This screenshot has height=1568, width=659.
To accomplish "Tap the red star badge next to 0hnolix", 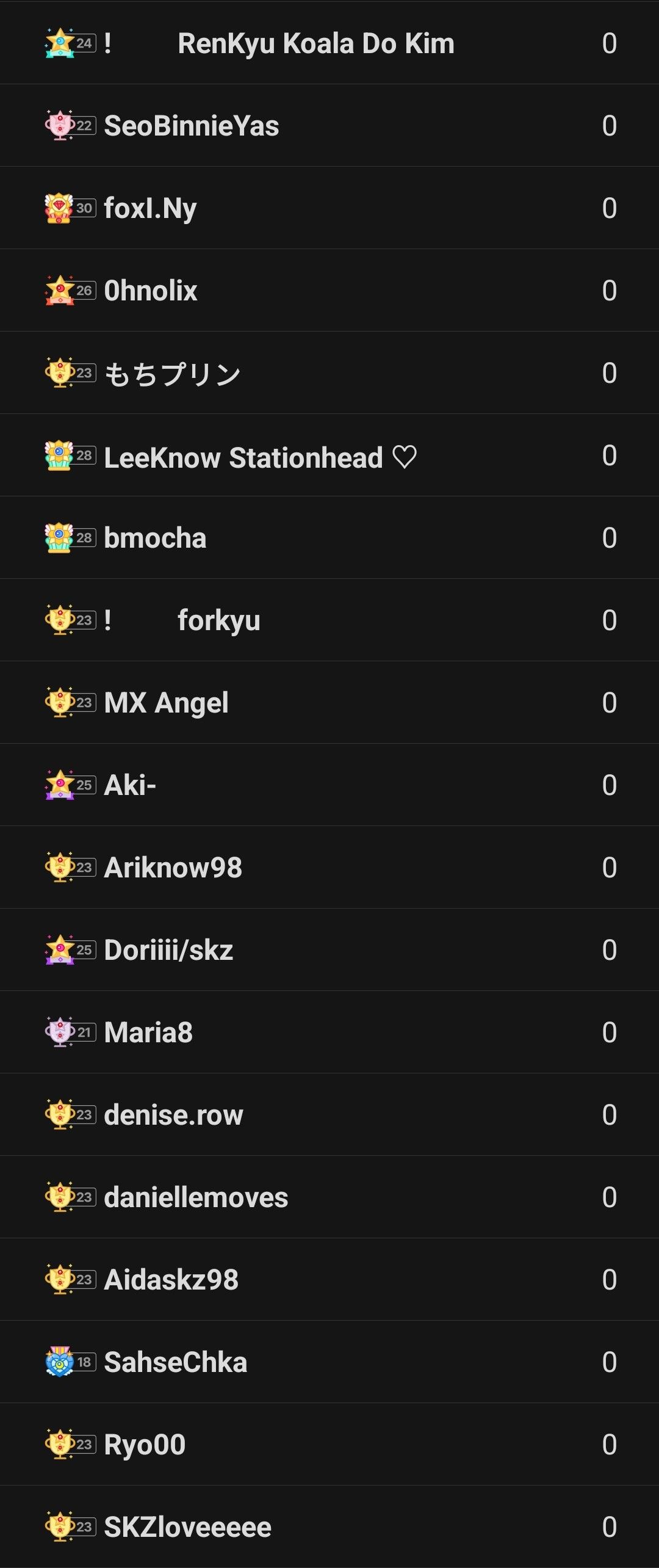I will [x=59, y=291].
